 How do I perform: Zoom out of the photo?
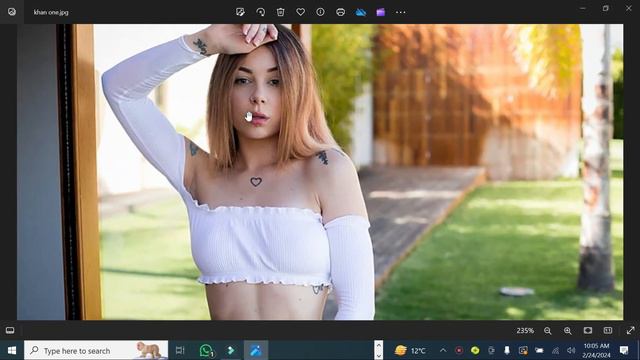548,331
